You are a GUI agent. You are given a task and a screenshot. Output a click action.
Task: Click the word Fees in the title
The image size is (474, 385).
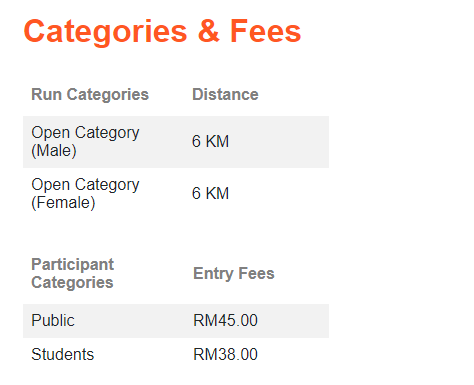pyautogui.click(x=266, y=31)
